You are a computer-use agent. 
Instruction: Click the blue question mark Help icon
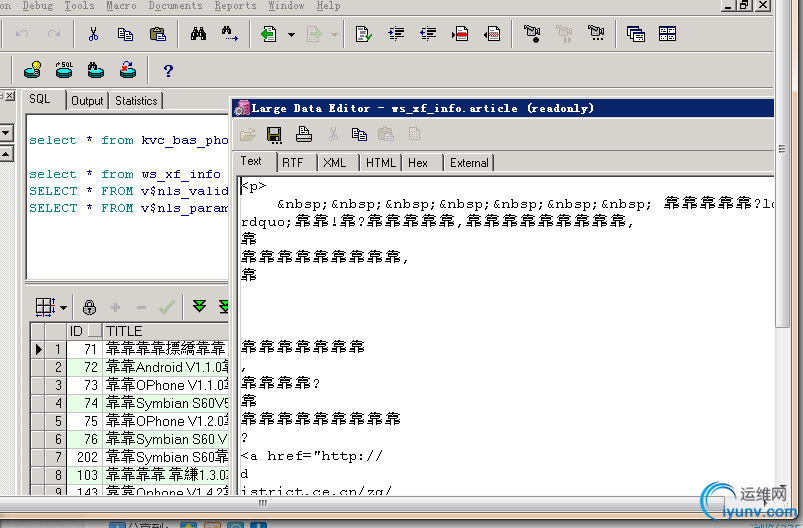tap(168, 70)
